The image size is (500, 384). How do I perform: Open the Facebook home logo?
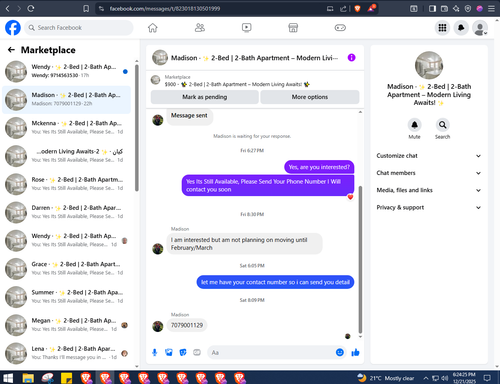tap(13, 28)
